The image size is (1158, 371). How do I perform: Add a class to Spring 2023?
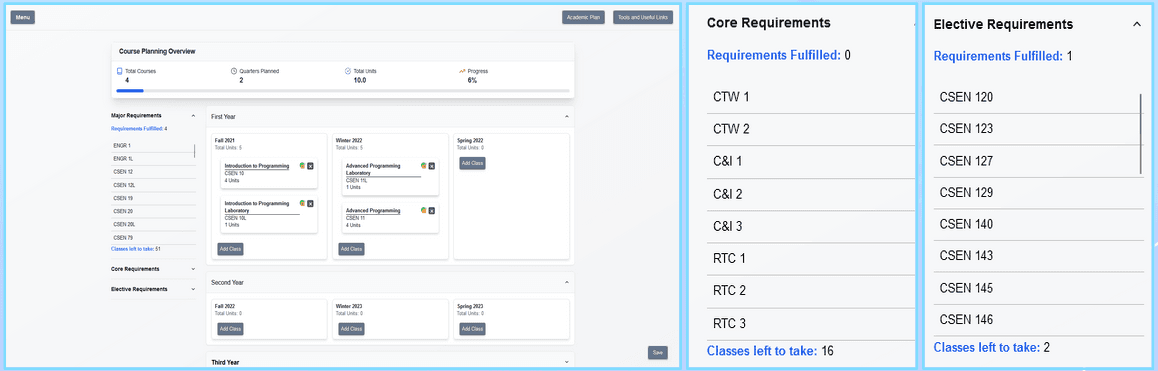point(472,329)
